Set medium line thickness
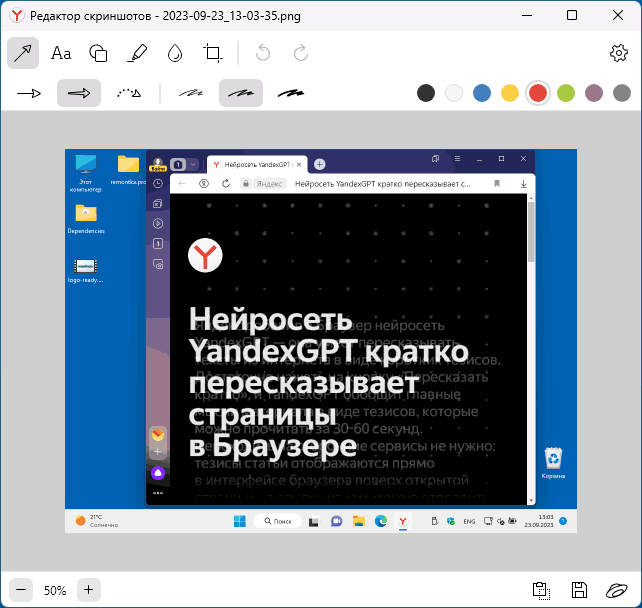The height and width of the screenshot is (608, 642). (241, 93)
